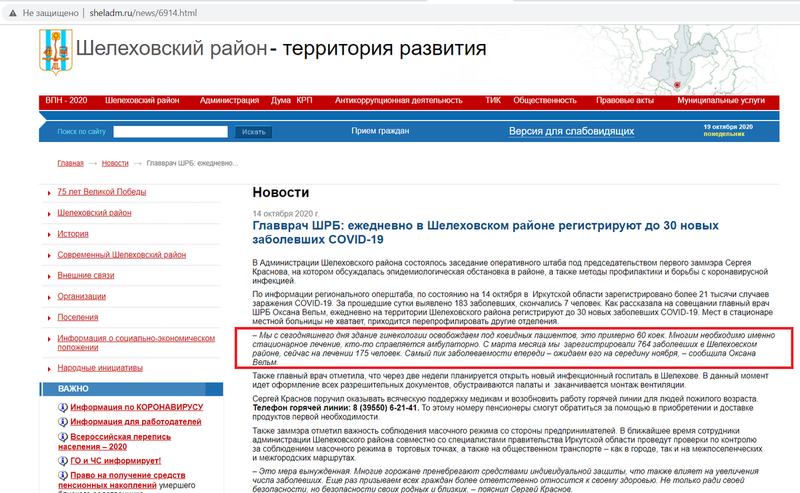Open the 'ТИК' menu item
This screenshot has height=493, width=800.
coord(493,101)
